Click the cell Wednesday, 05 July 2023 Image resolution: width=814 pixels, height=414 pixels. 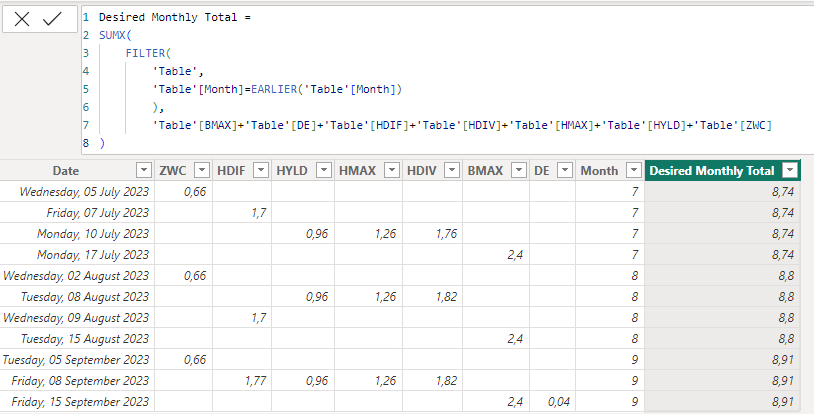click(77, 192)
